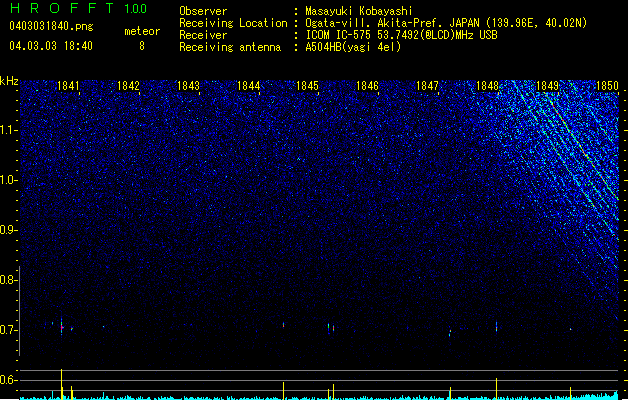Click the Receiving Location label

point(233,23)
